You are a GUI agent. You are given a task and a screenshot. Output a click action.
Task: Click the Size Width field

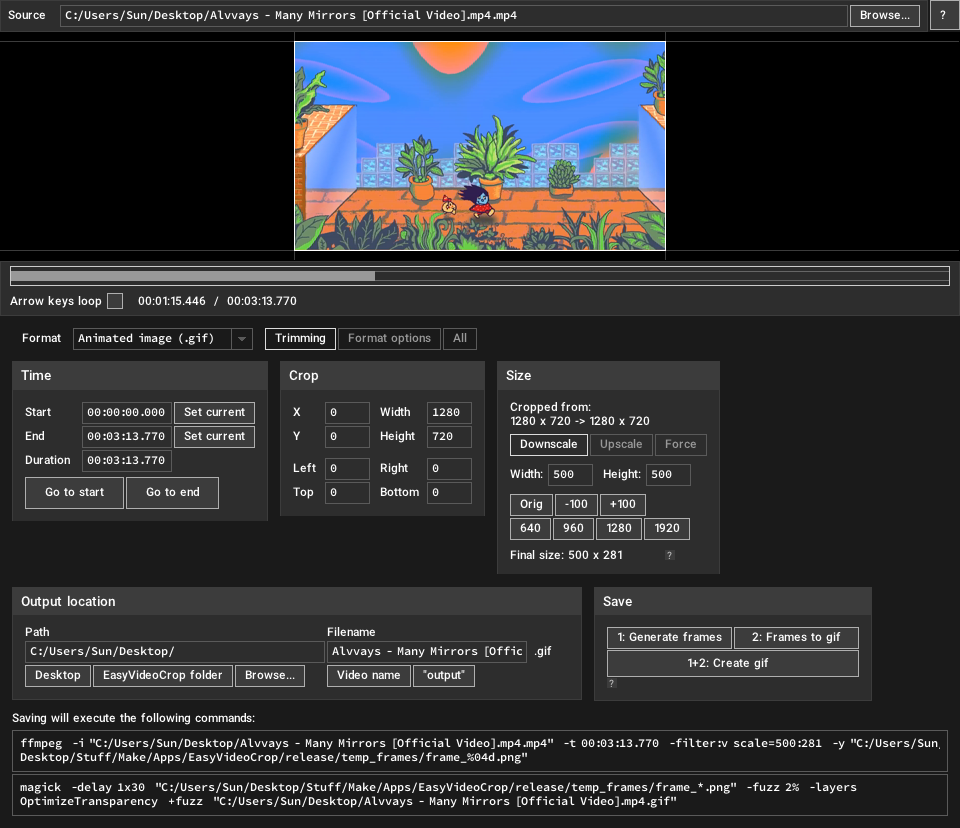(570, 475)
